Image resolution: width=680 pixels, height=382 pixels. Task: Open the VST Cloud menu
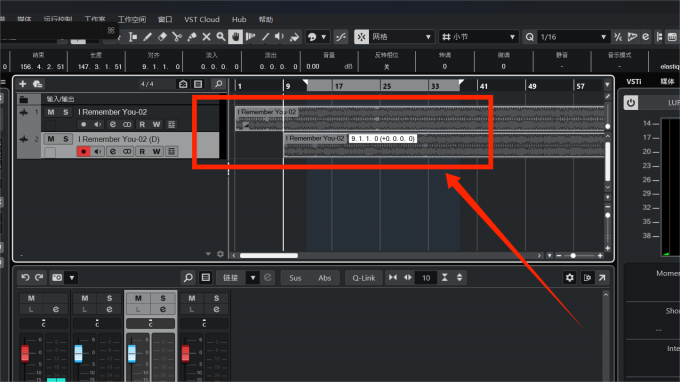(x=202, y=20)
